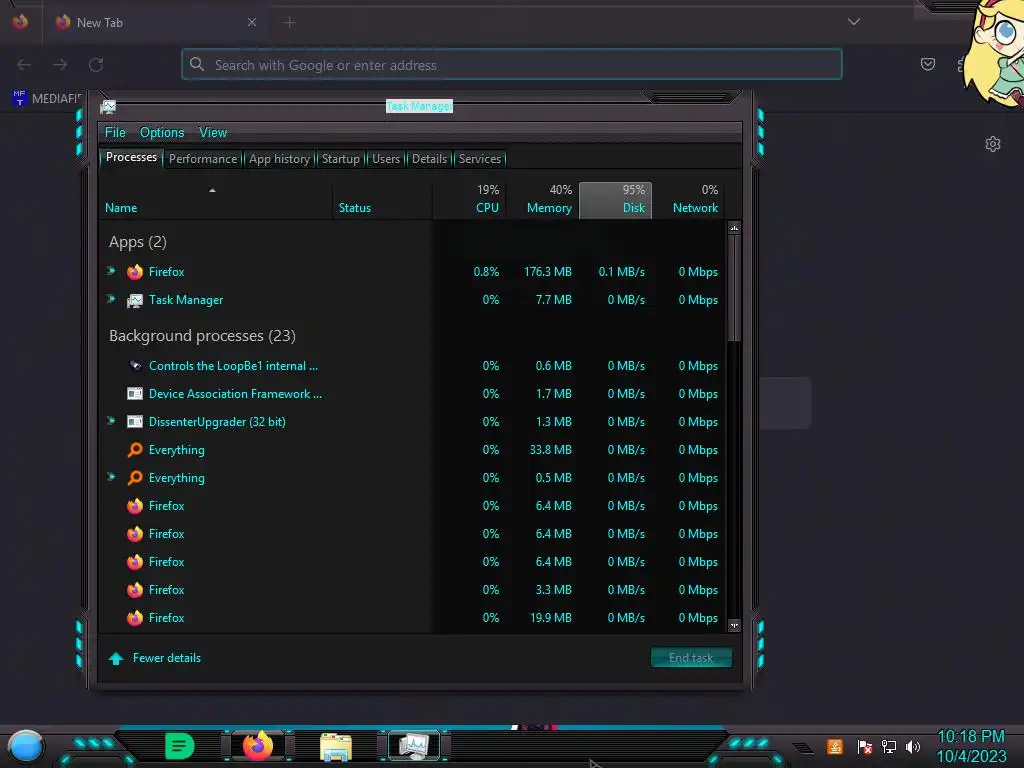Image resolution: width=1024 pixels, height=768 pixels.
Task: Select the Controls the LoopBe1 internal row
Action: coord(411,366)
